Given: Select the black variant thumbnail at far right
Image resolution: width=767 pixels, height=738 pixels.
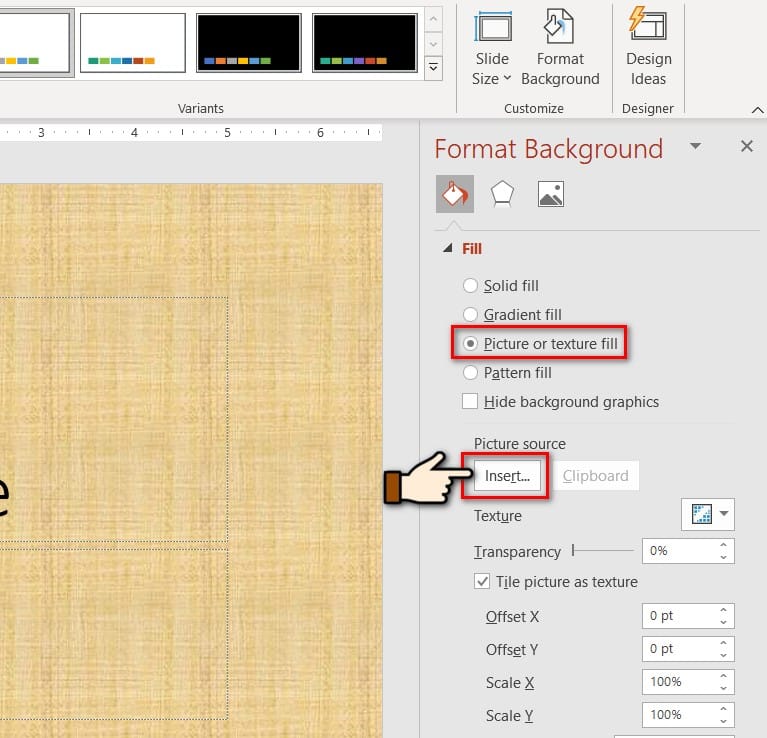Looking at the screenshot, I should tap(364, 43).
